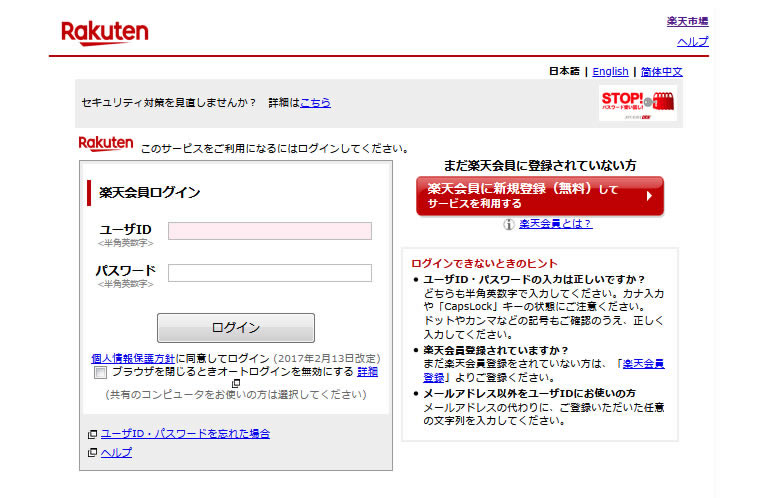Focus the パスワード input field
The image size is (762, 498).
270,273
